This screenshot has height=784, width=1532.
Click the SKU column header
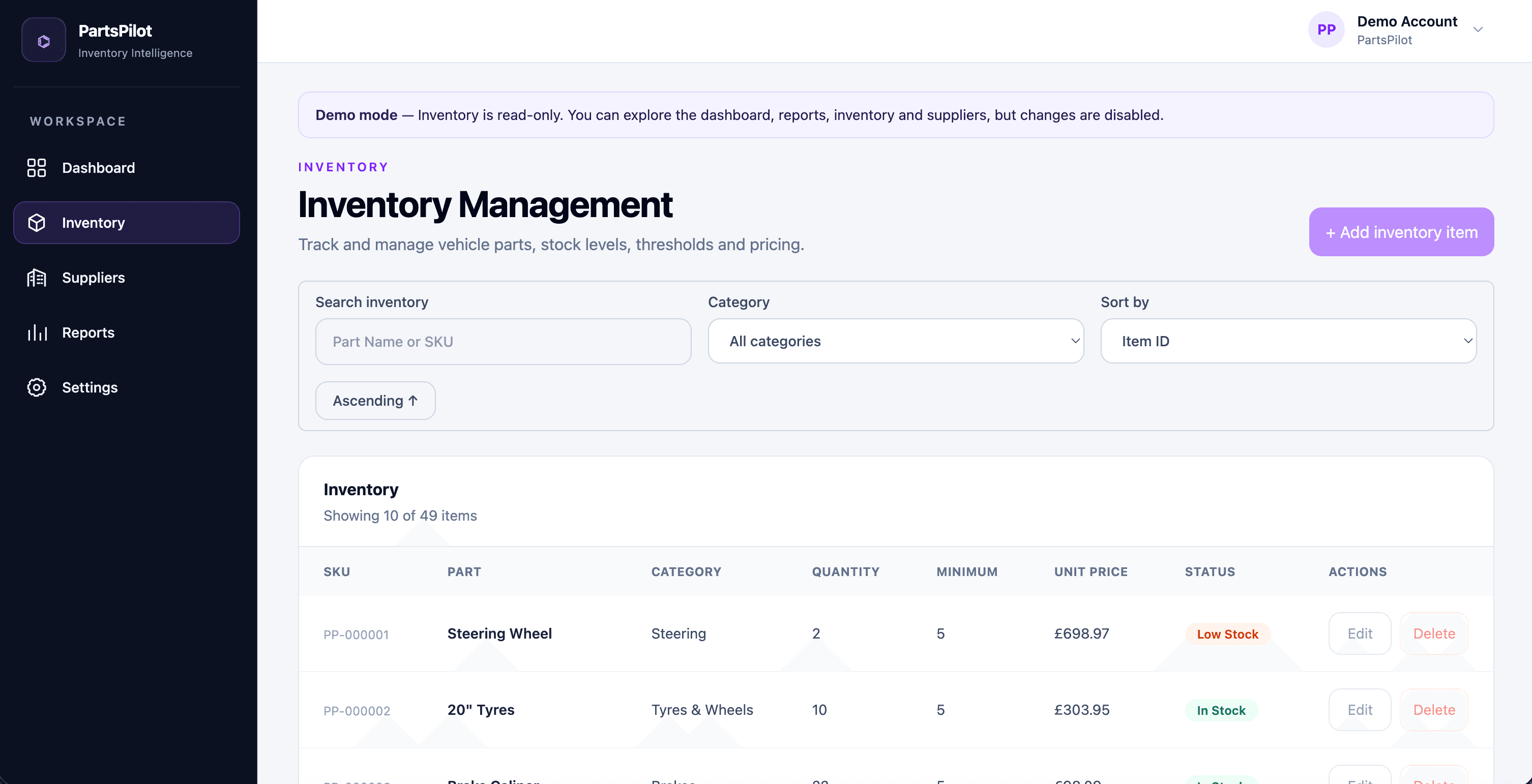point(337,572)
